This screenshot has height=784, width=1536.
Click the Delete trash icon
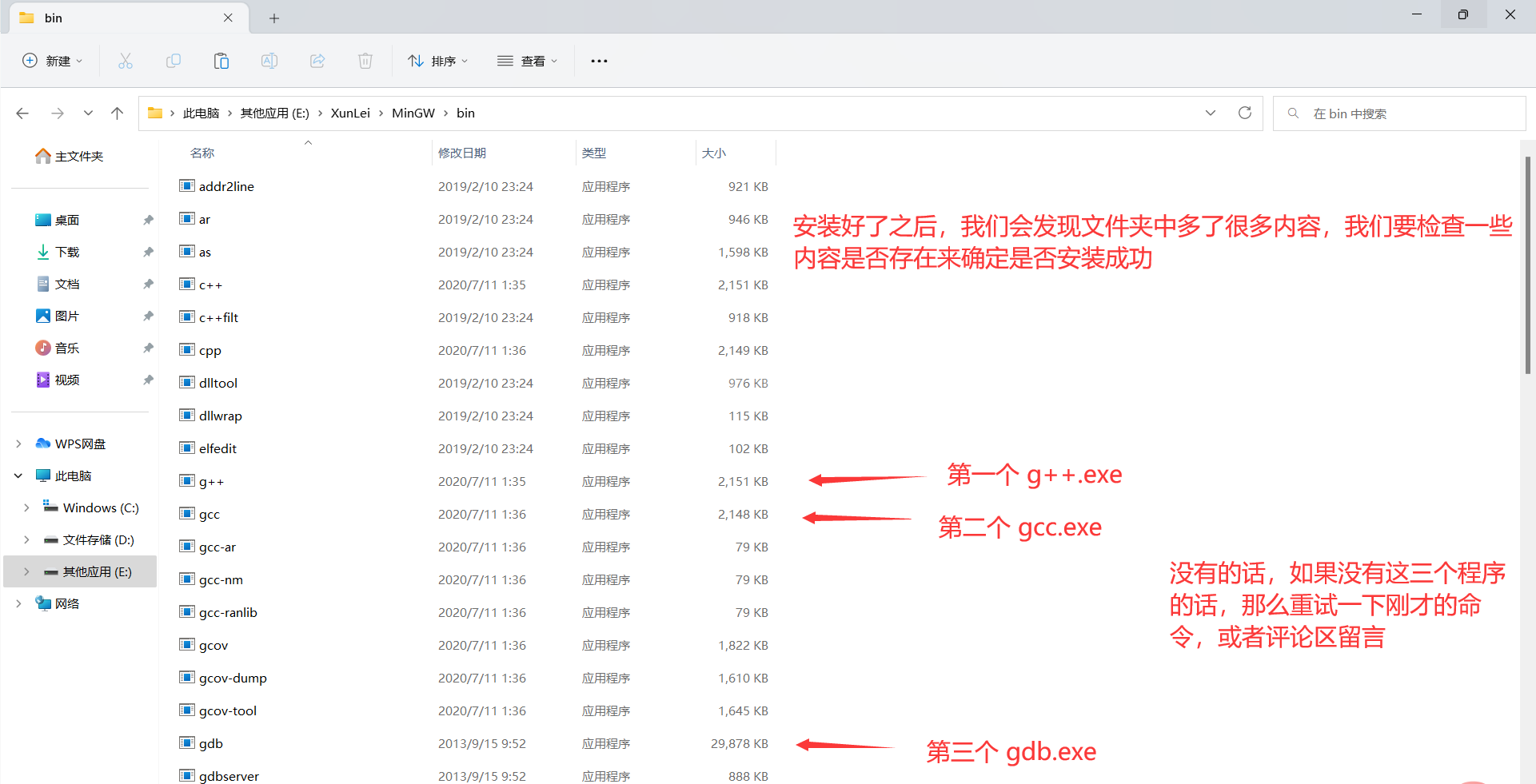tap(365, 61)
